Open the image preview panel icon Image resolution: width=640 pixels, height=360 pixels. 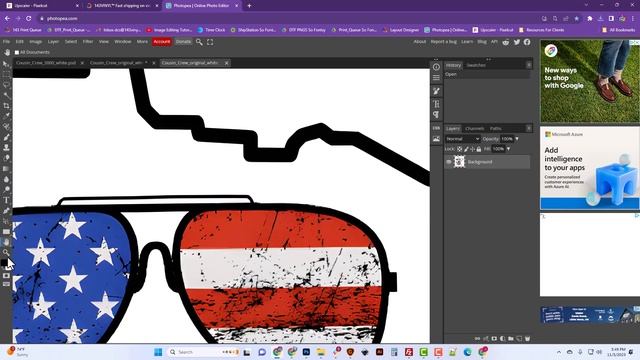[x=436, y=139]
